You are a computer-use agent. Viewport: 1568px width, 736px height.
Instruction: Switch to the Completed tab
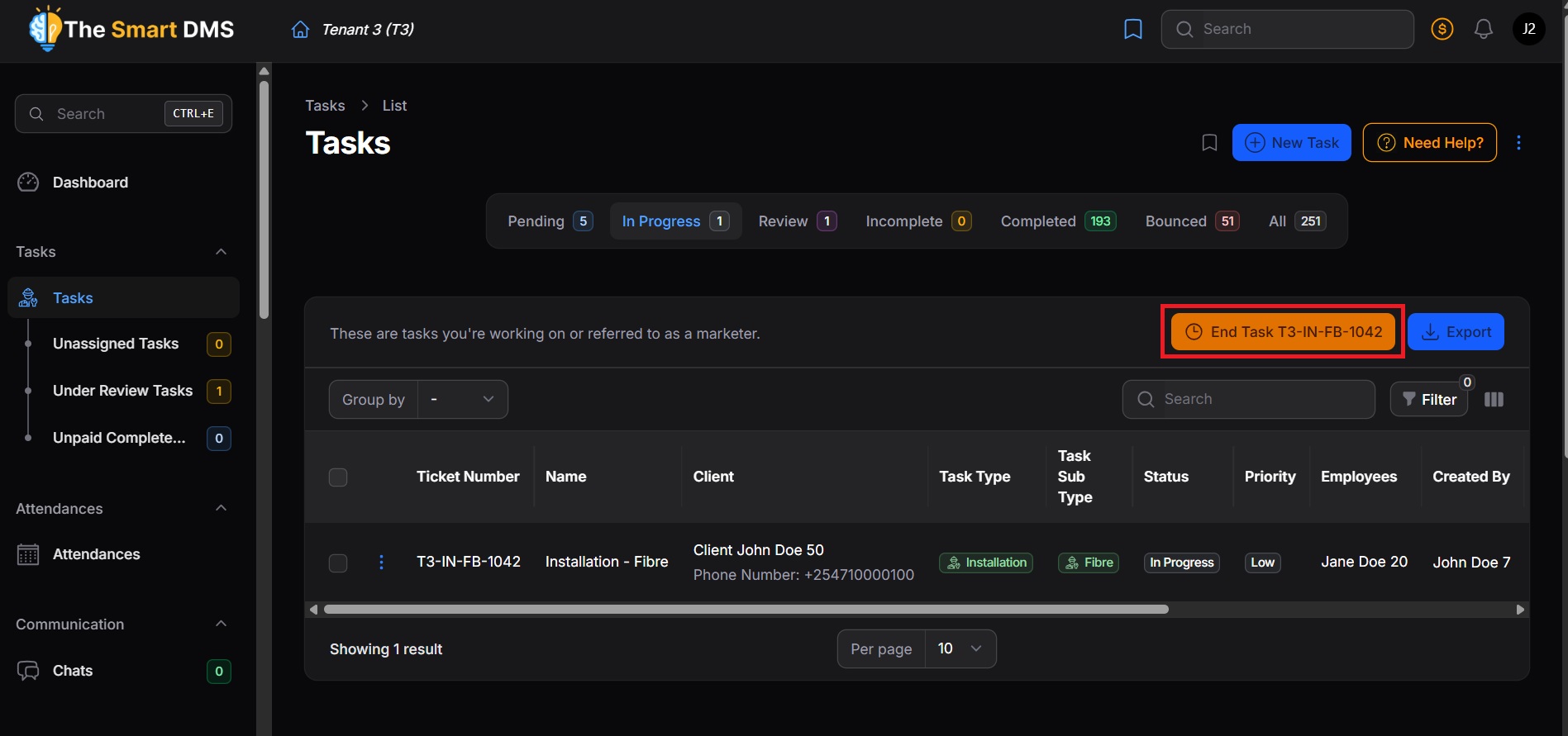(x=1057, y=221)
